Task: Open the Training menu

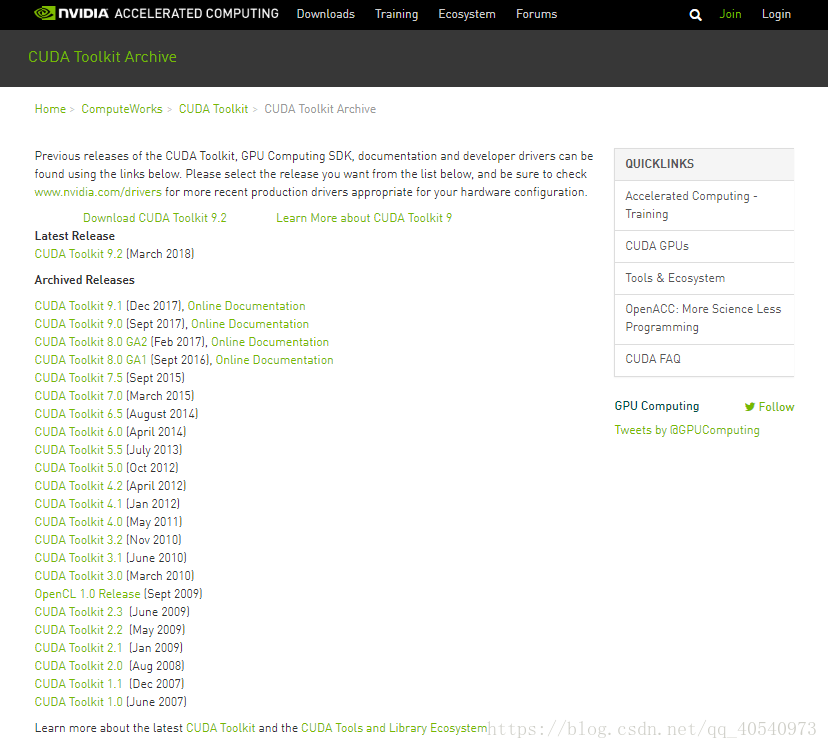Action: (396, 14)
